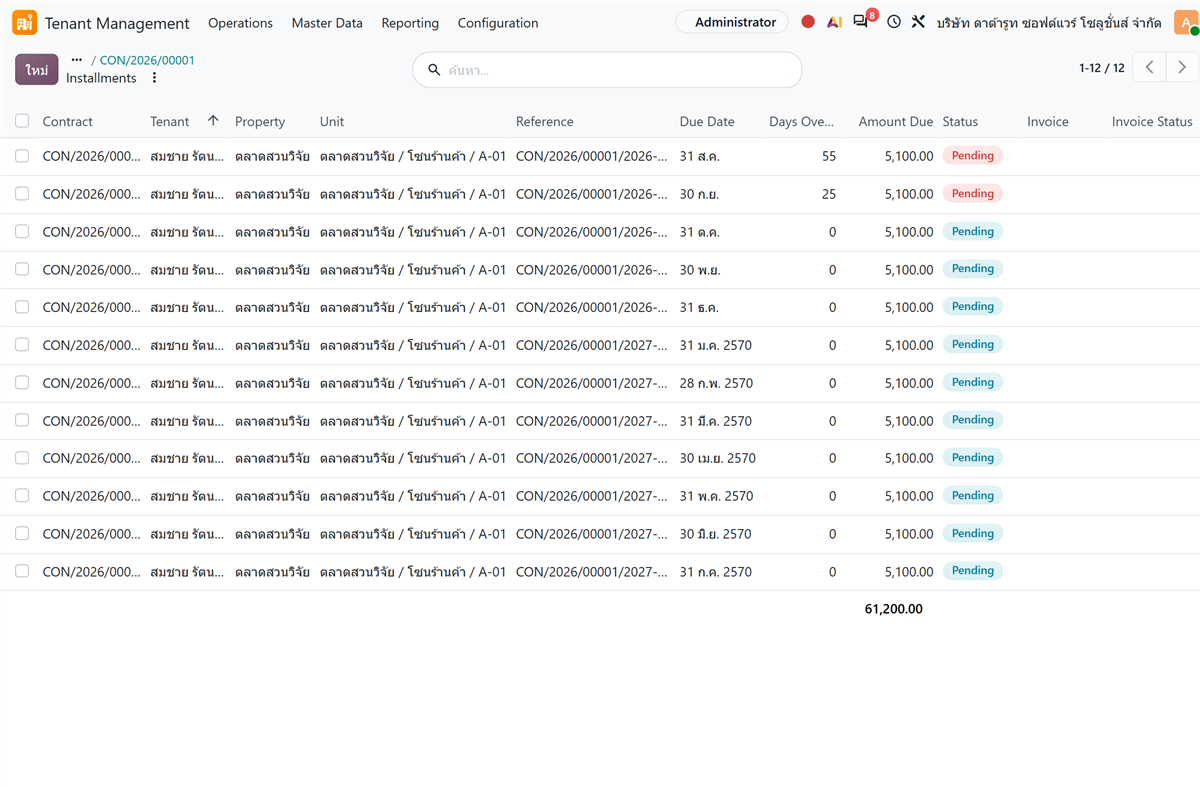Sort by the Status column header
Viewport: 1200px width, 787px height.
coord(960,122)
